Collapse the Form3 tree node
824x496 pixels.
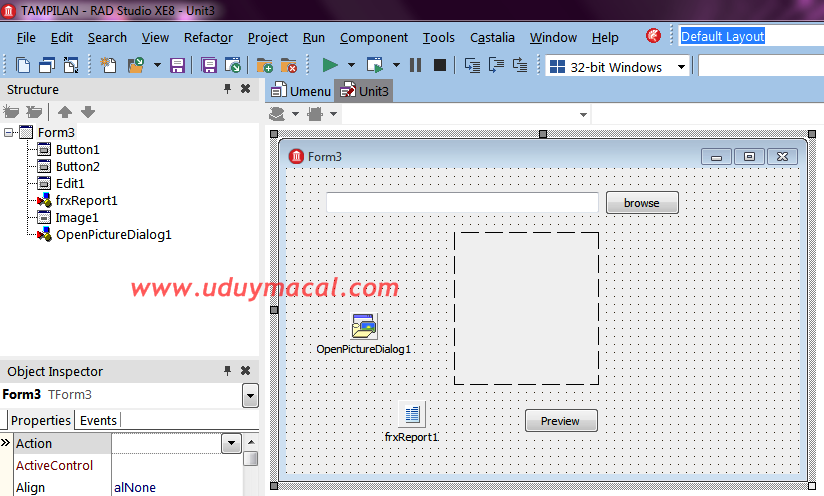point(8,132)
